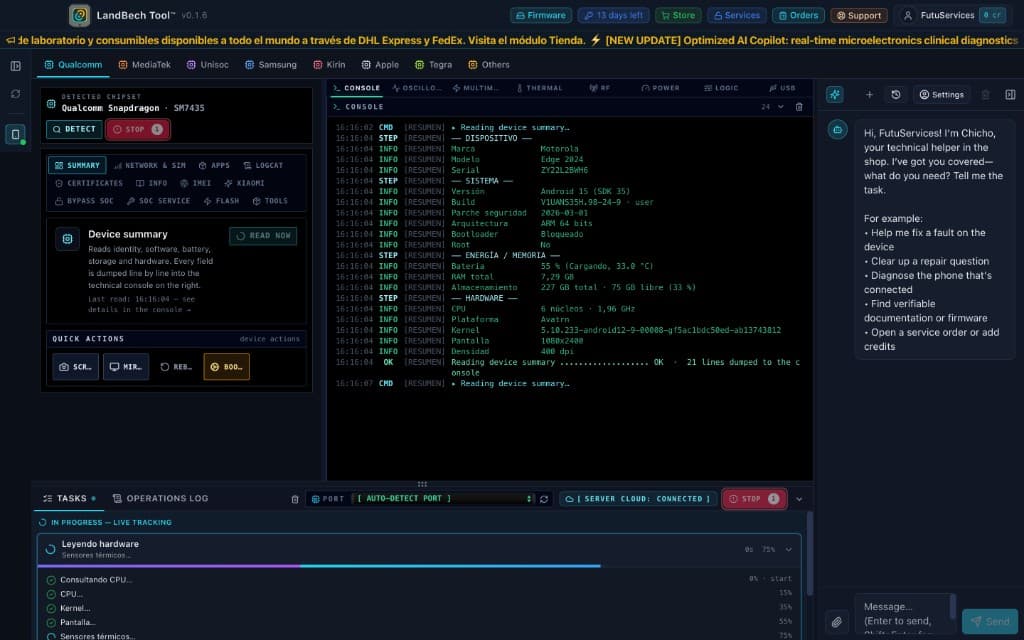This screenshot has height=640, width=1024.
Task: Switch to the MediaTek tab
Action: click(x=144, y=65)
